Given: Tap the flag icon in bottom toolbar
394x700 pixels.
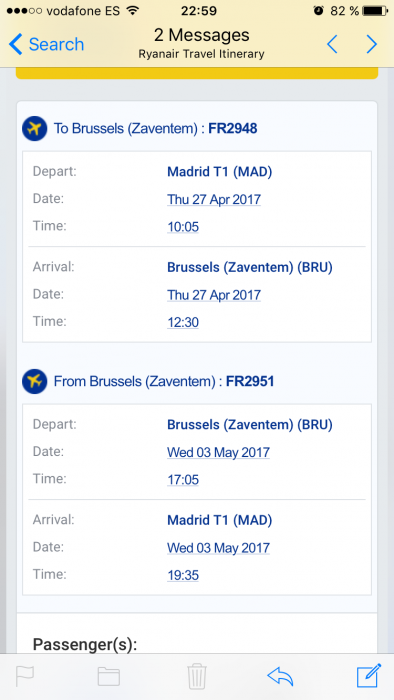Looking at the screenshot, I should coord(25,676).
